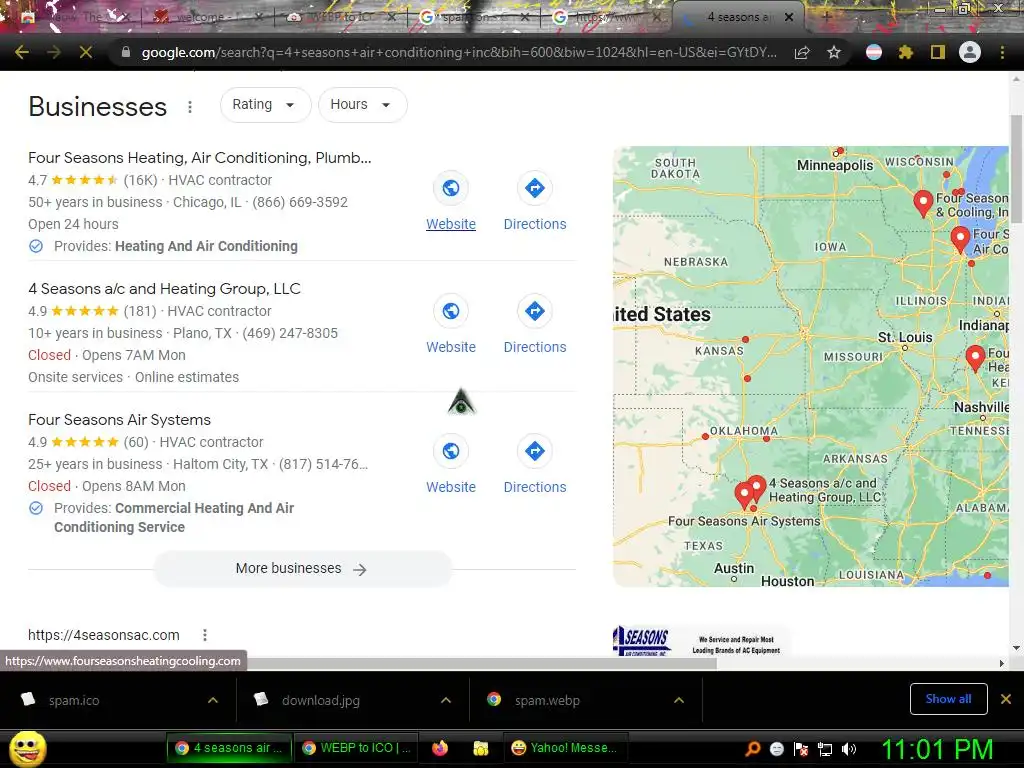Click the network tray icon
This screenshot has width=1024, height=768.
825,749
